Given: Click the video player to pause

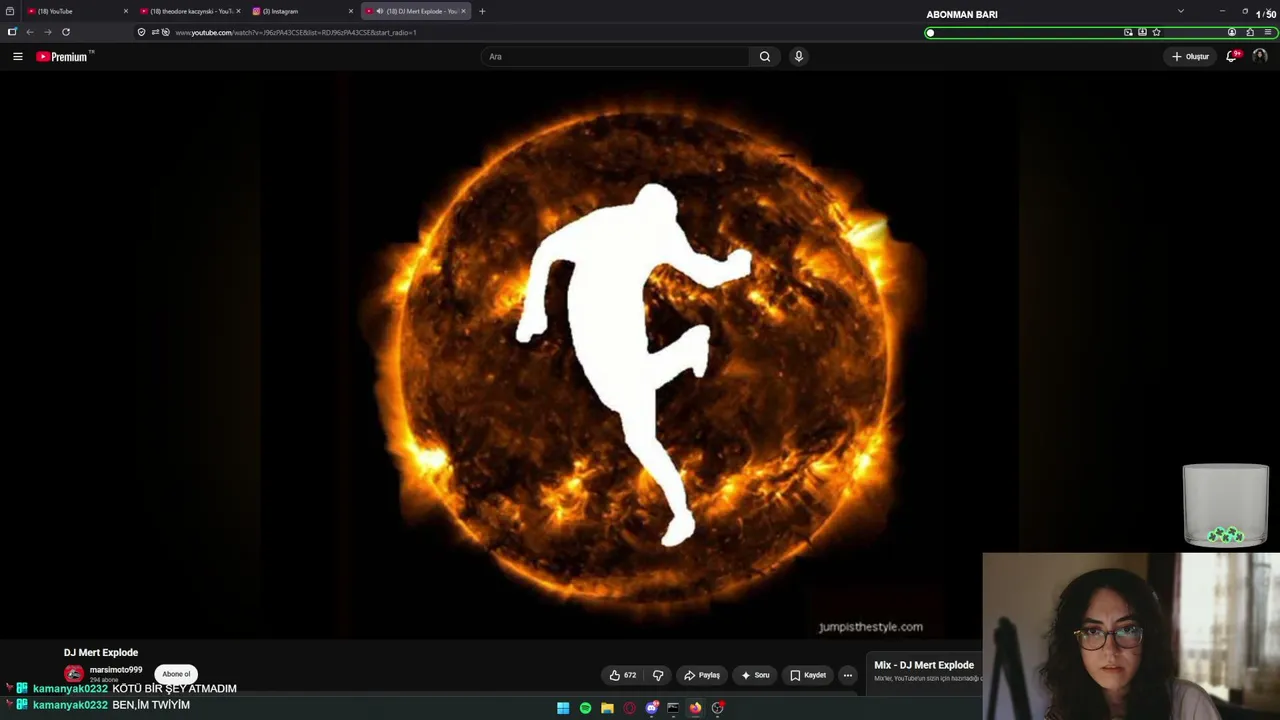Looking at the screenshot, I should (640, 355).
